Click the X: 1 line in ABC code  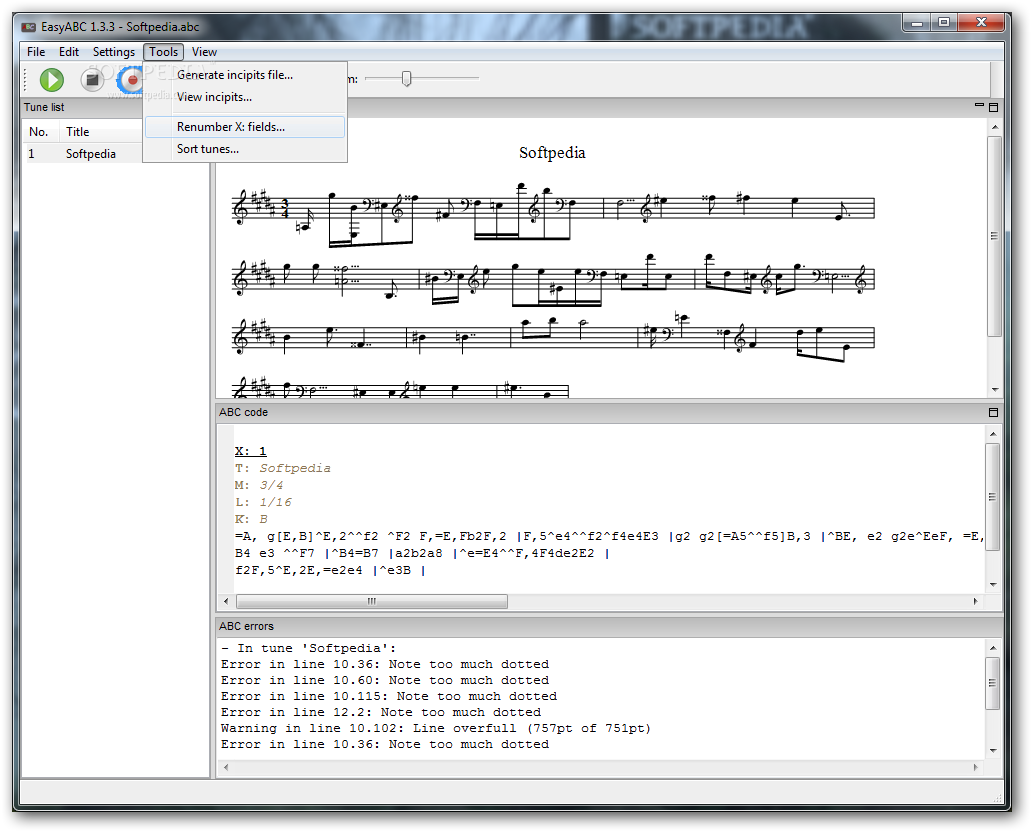251,451
